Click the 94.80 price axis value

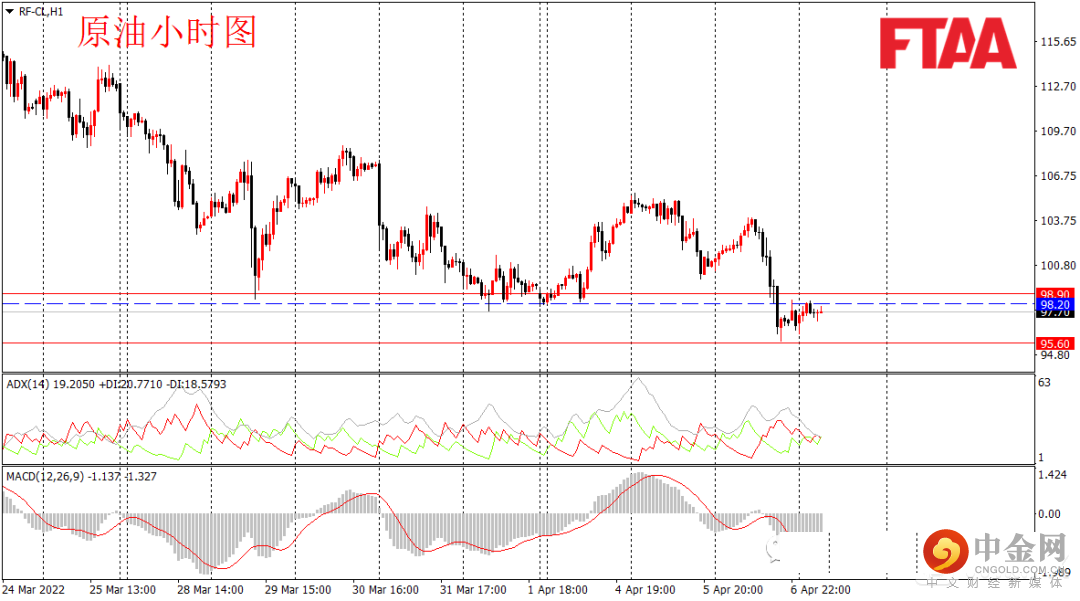1055,355
